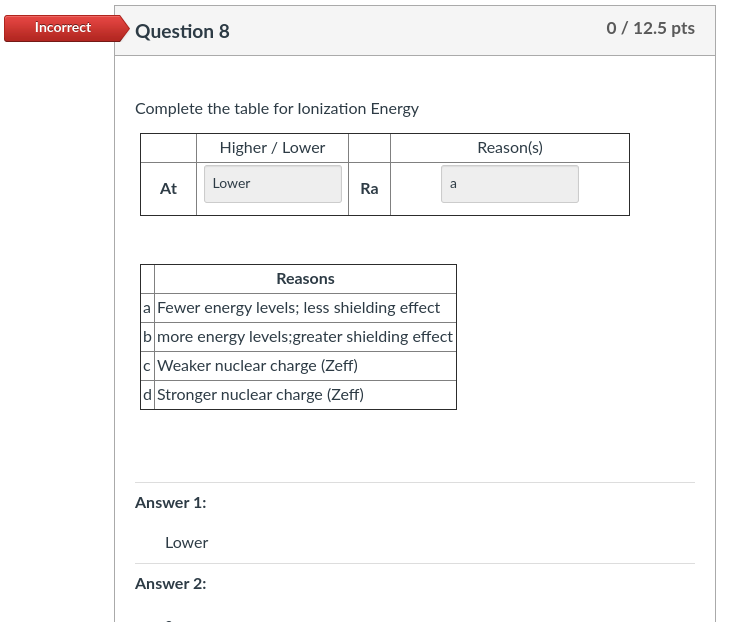
Task: Click the Ra element cell
Action: tap(369, 189)
